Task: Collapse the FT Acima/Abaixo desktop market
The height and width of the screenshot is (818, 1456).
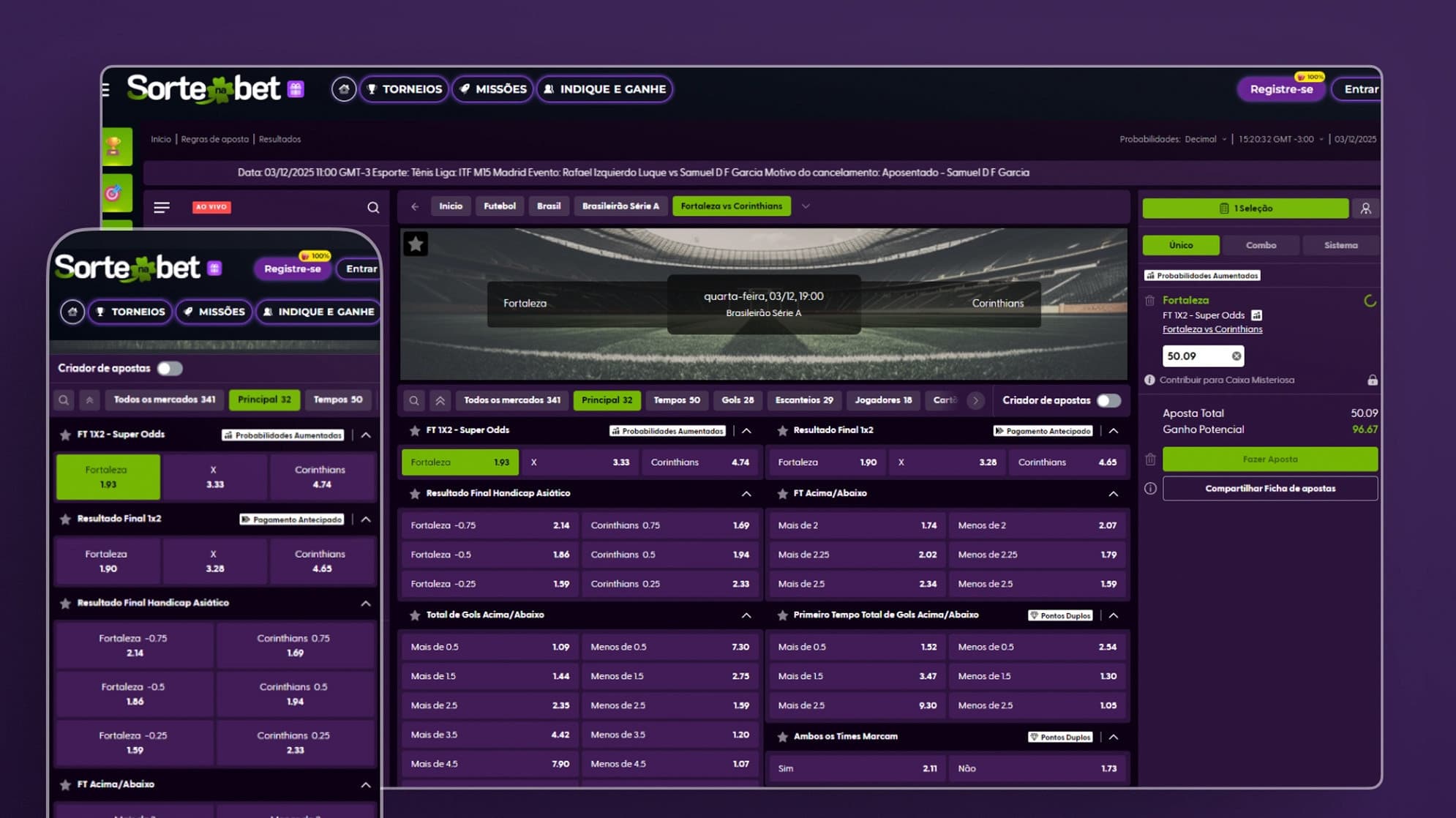Action: (x=1113, y=494)
